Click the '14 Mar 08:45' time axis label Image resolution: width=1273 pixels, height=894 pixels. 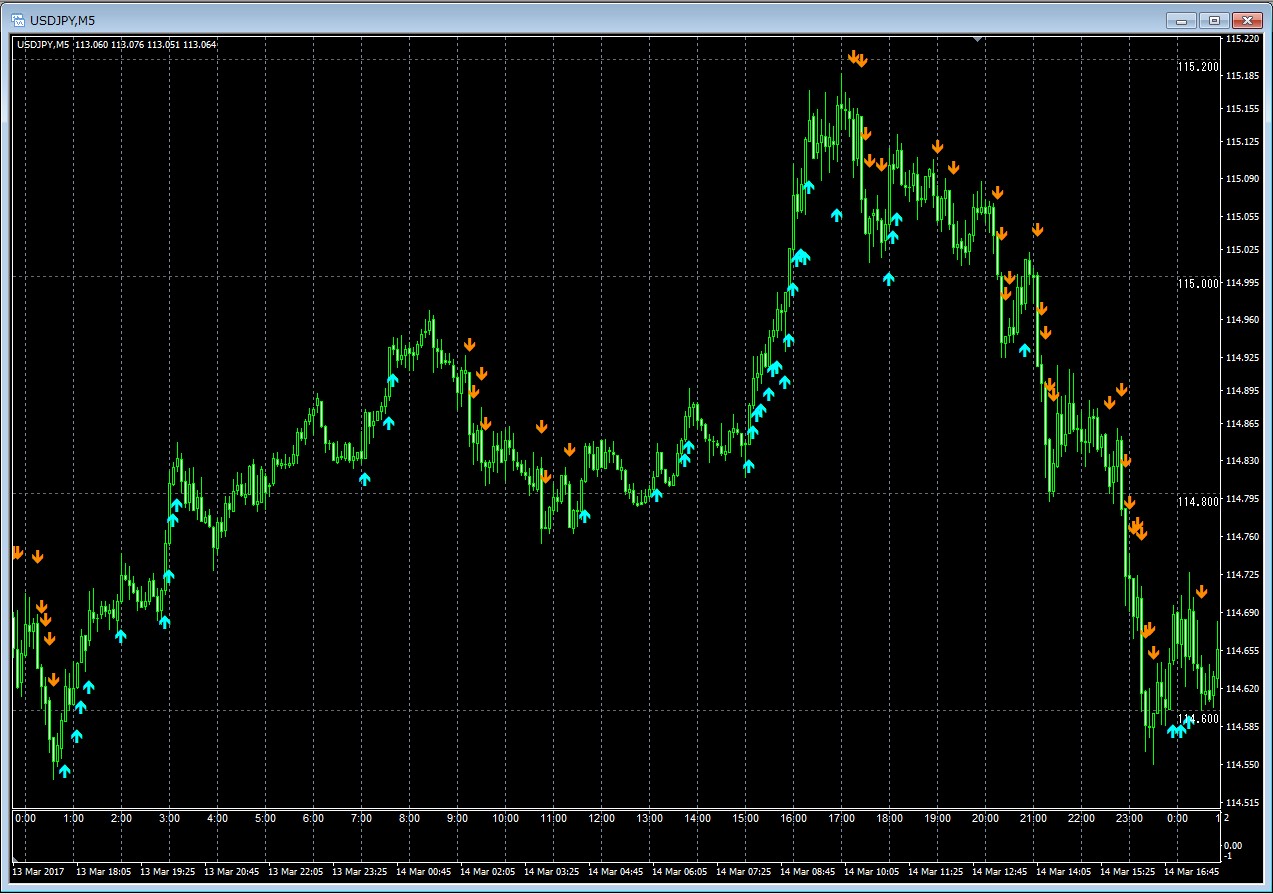(807, 871)
